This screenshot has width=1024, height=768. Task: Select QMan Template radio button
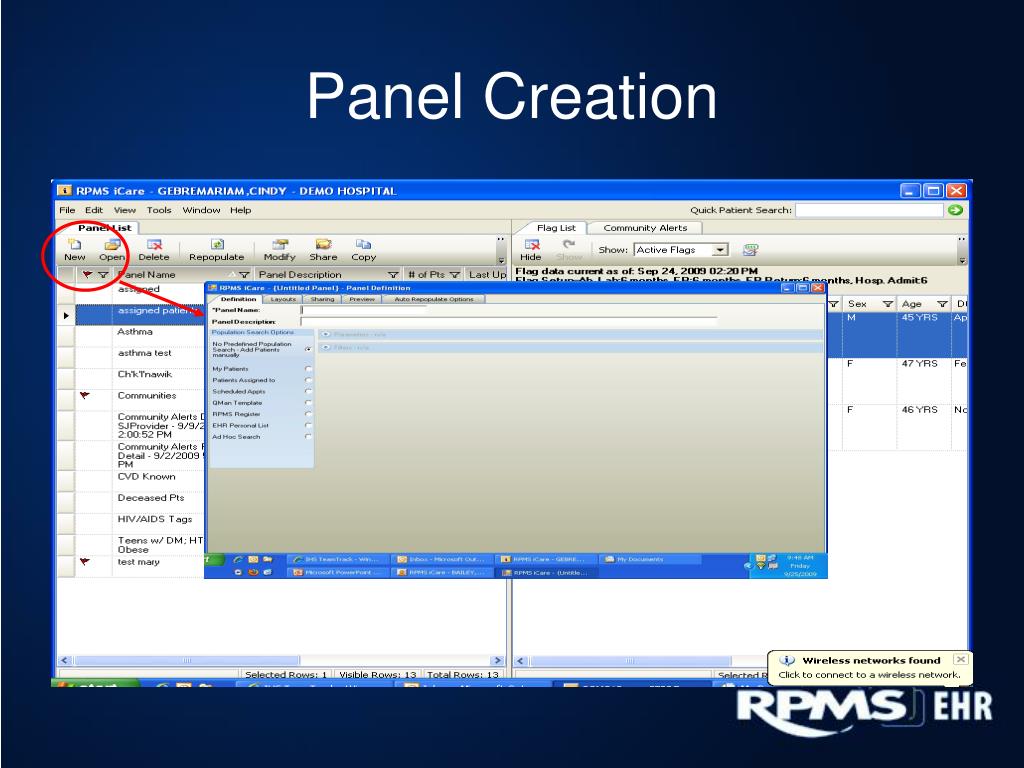click(x=308, y=403)
